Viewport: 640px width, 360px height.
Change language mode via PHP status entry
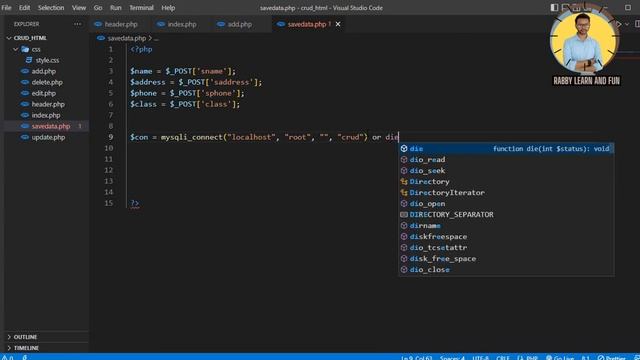pos(528,358)
